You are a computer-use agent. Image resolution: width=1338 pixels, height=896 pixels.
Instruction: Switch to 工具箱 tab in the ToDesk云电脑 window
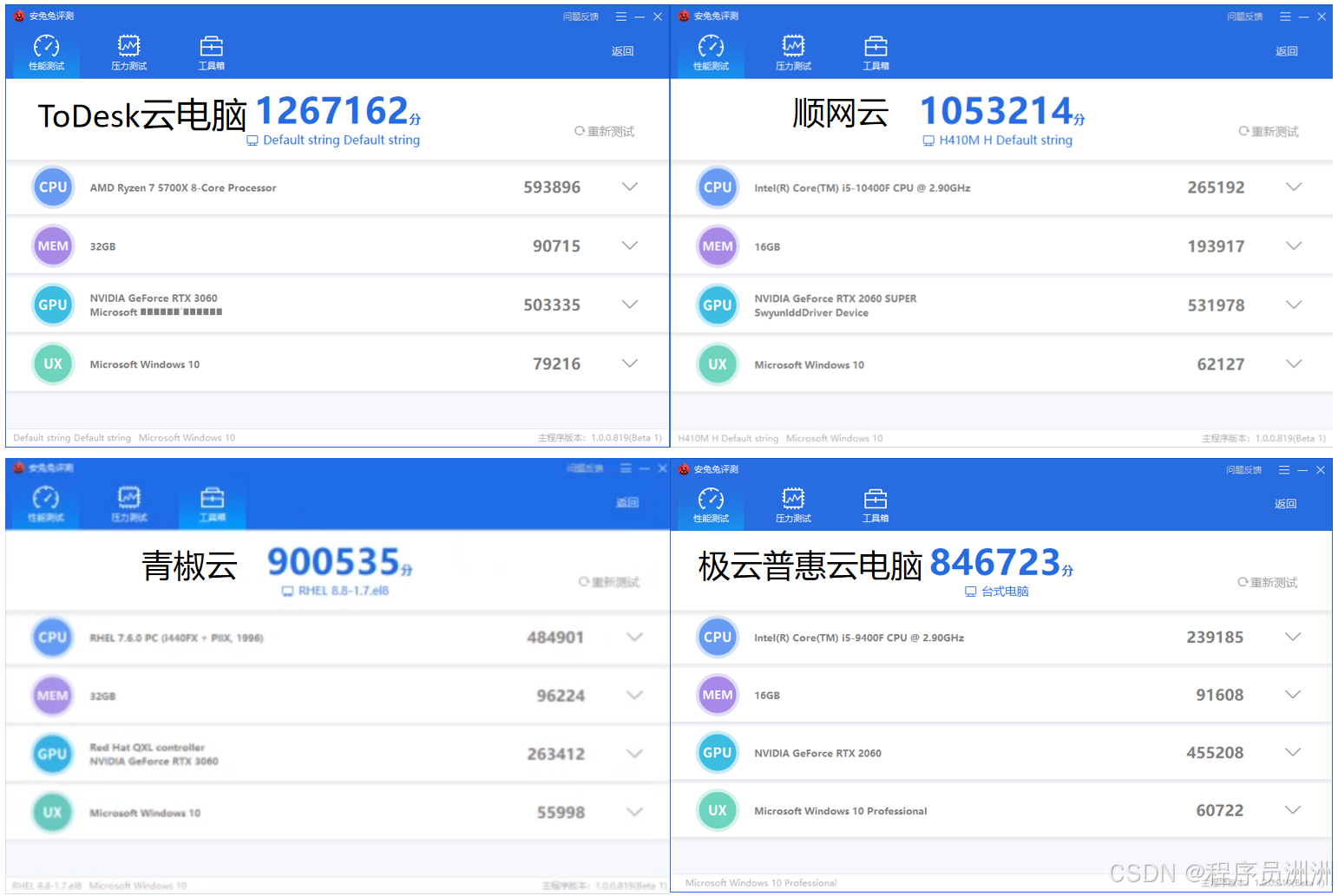click(x=212, y=52)
